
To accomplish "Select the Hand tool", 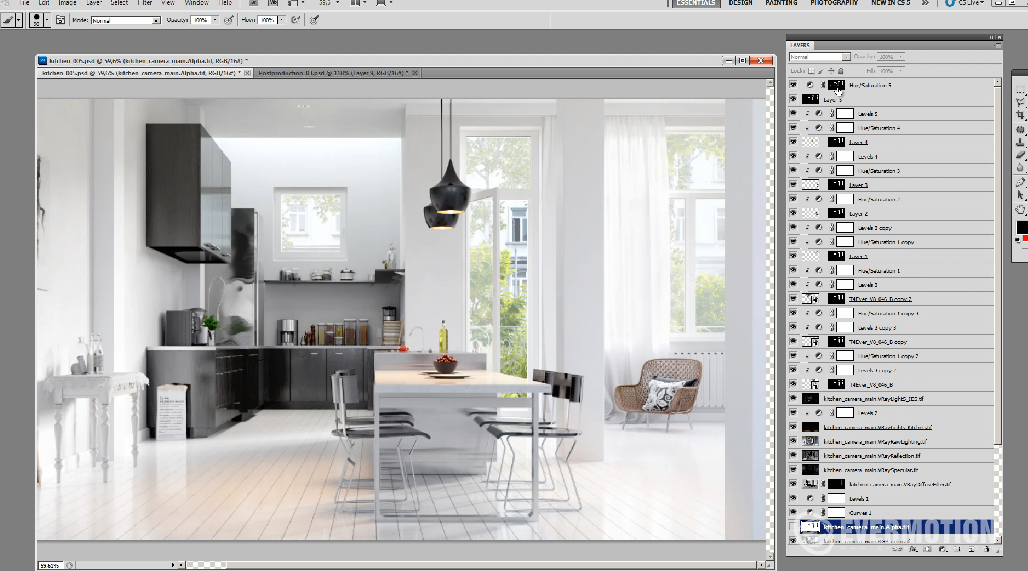I will 1021,210.
